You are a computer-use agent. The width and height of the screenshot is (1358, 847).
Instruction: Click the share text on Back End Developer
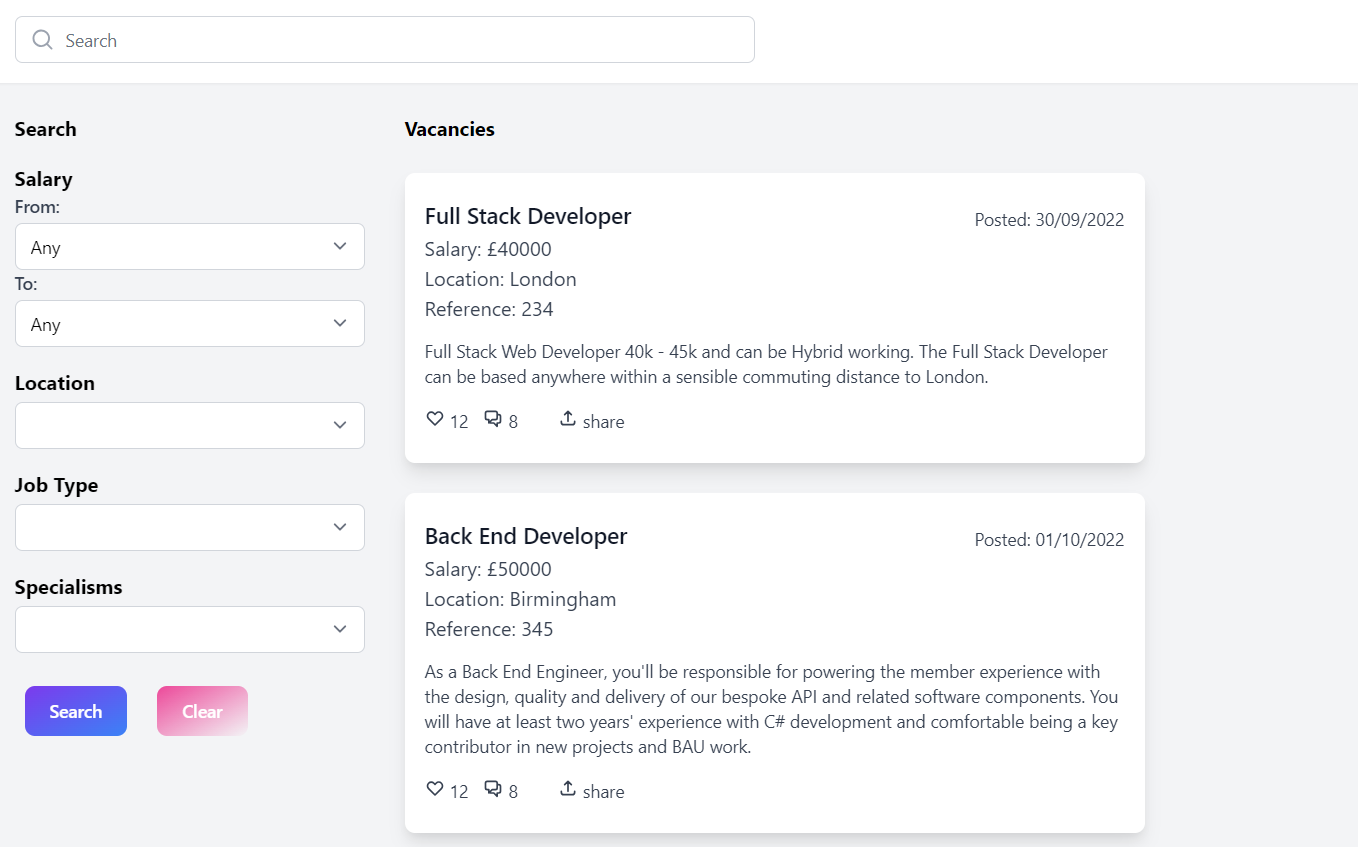603,792
